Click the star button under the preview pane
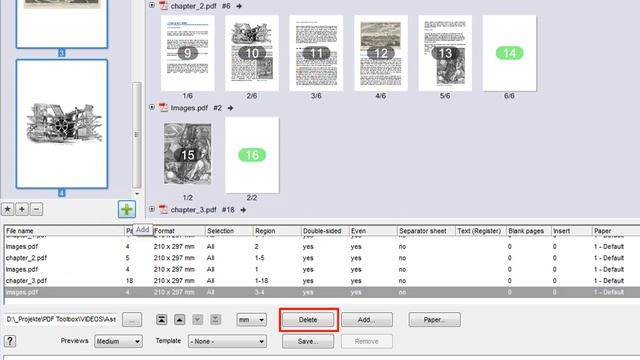 tap(7, 209)
